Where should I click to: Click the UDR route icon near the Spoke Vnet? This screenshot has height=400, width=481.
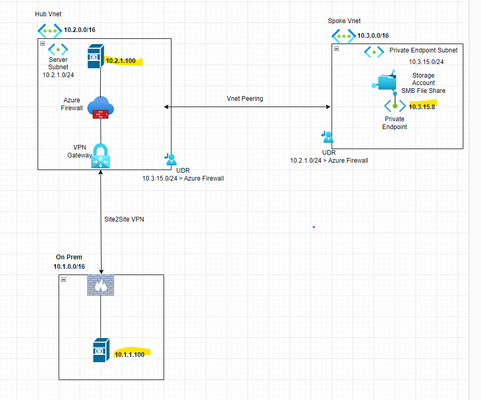pos(327,137)
